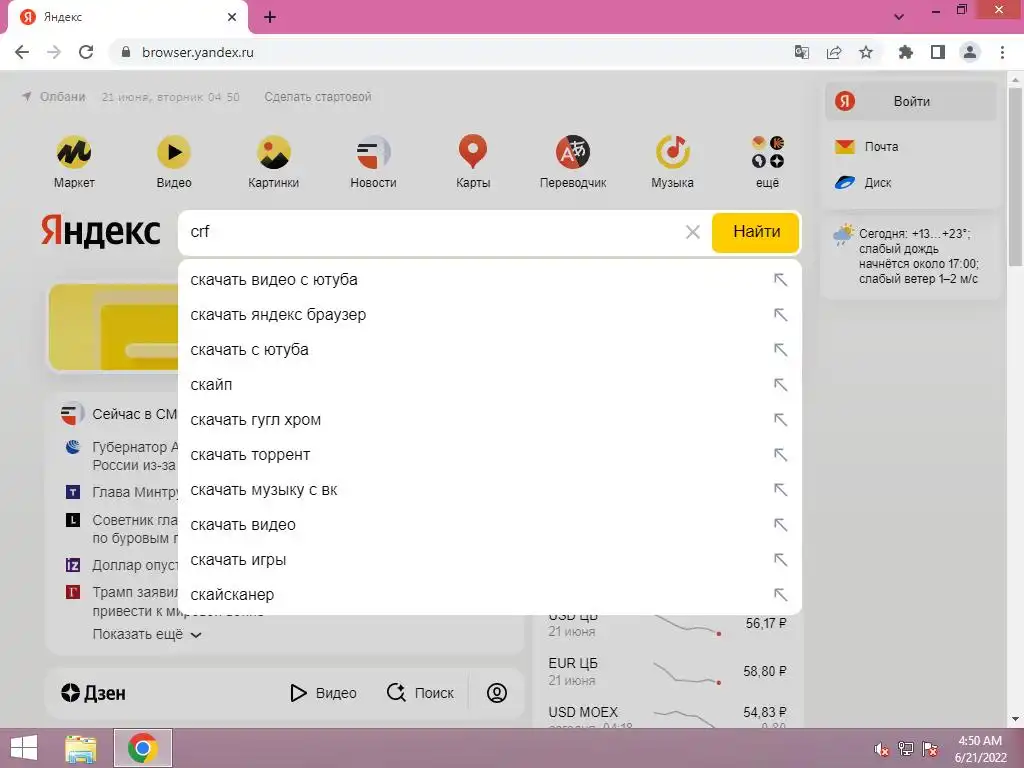Open new tab with plus button

tap(270, 17)
